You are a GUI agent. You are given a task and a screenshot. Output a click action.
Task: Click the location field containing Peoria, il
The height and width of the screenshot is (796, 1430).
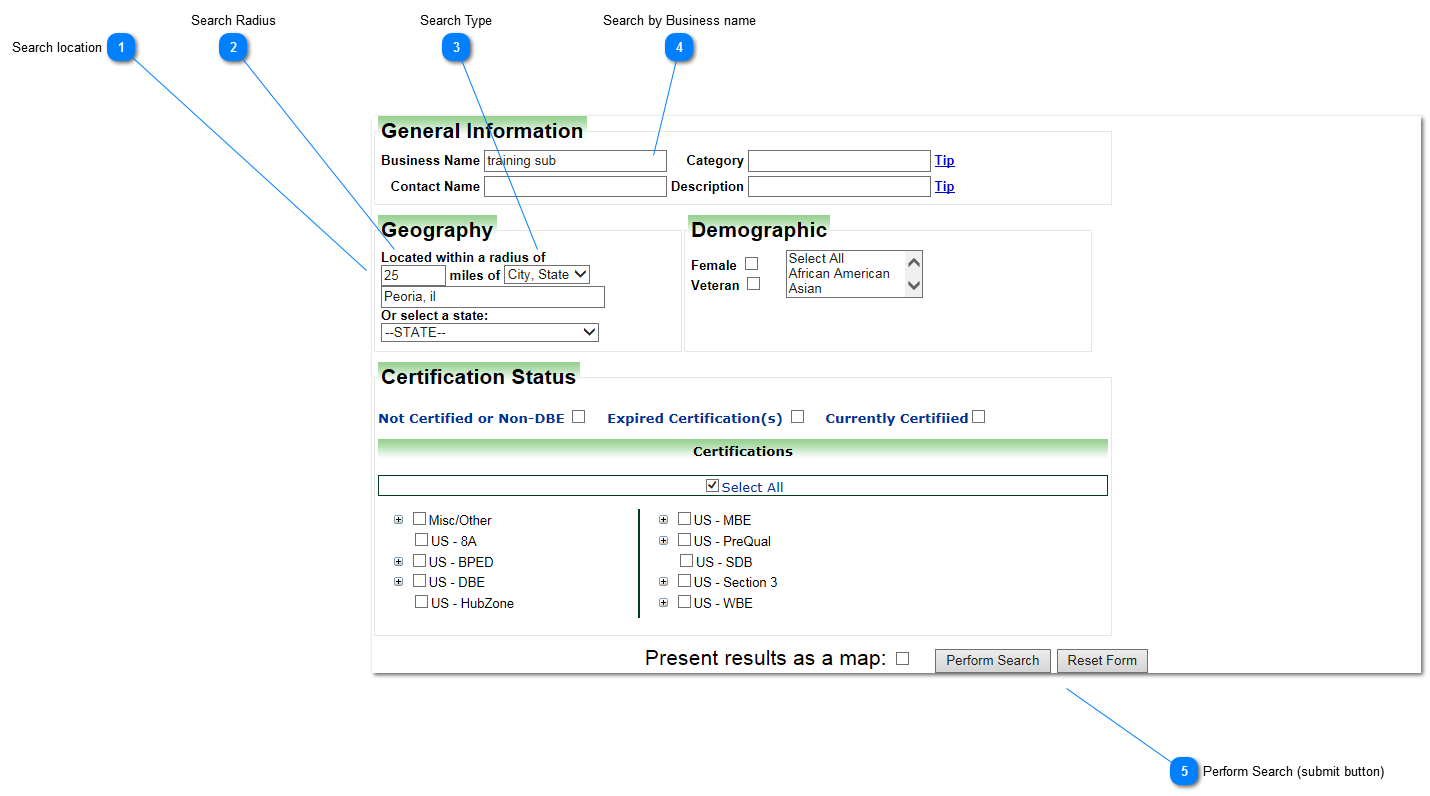tap(493, 297)
